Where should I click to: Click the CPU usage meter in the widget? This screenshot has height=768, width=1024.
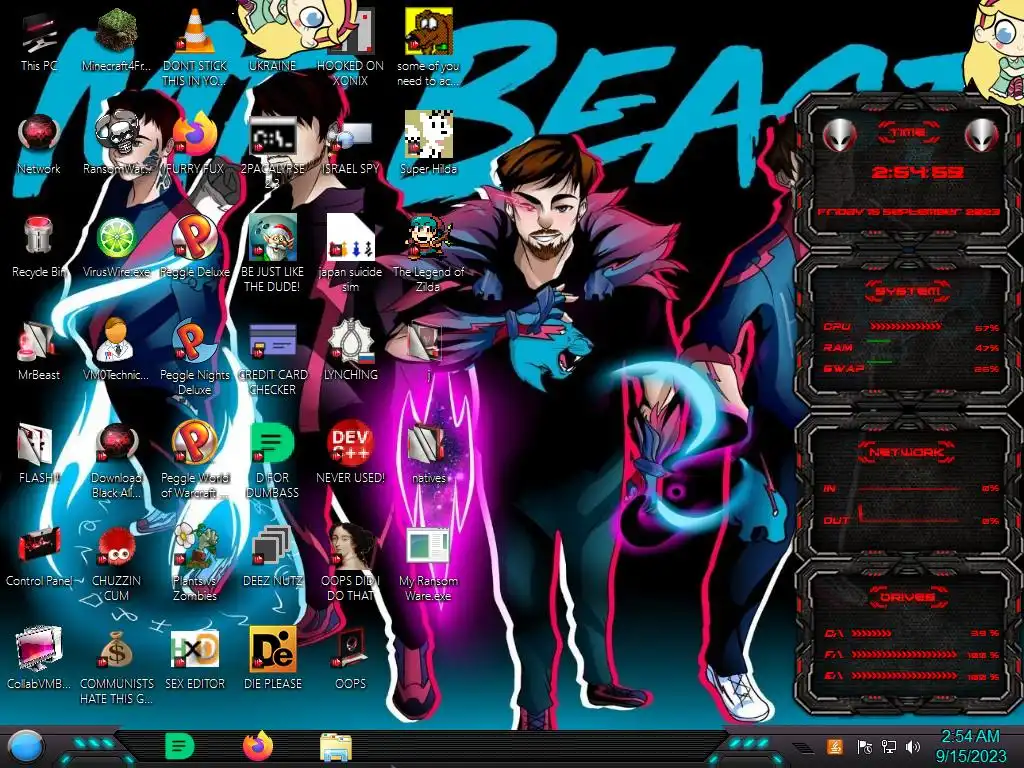[x=906, y=326]
